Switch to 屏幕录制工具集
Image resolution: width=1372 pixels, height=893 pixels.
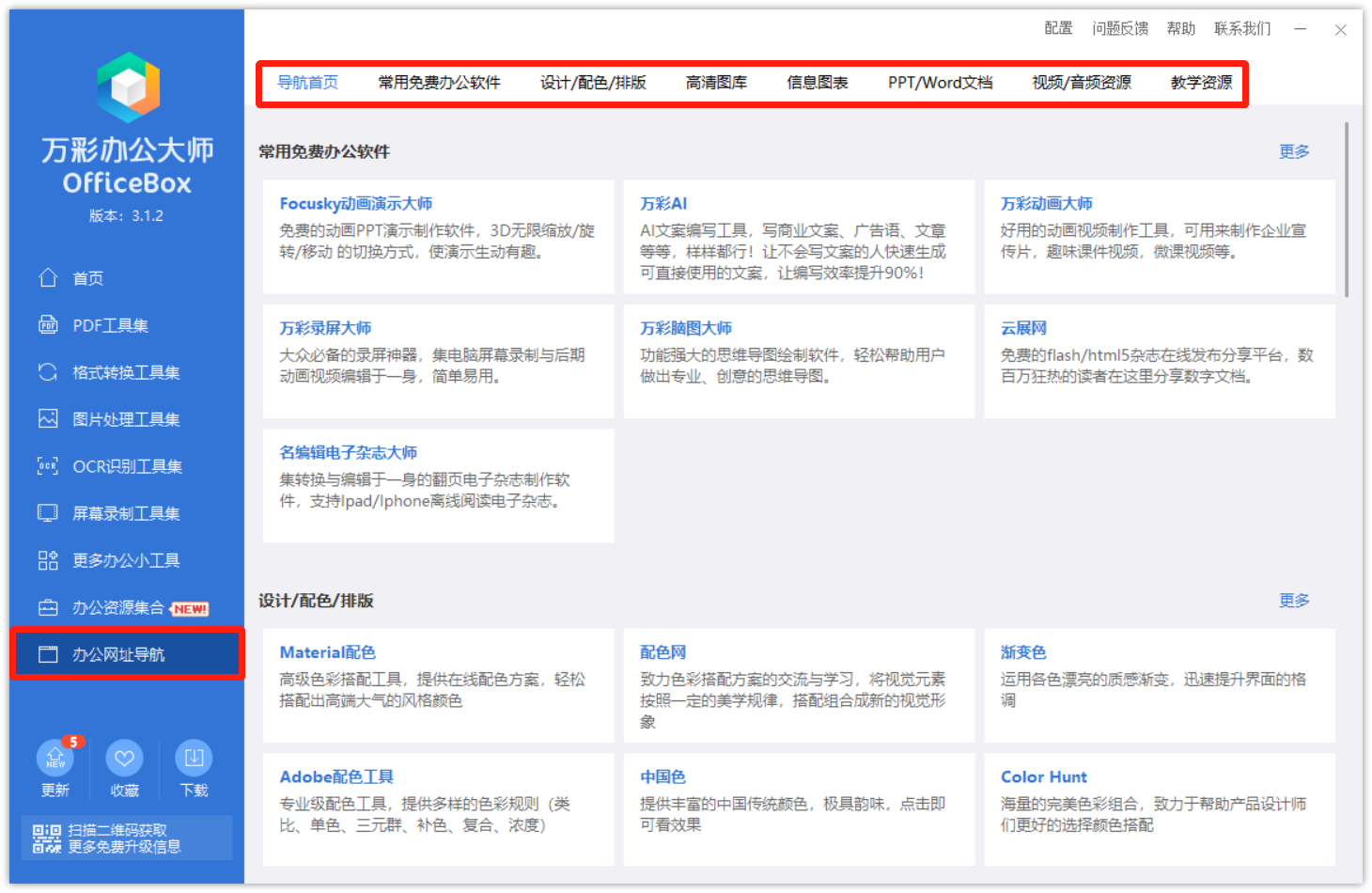coord(127,512)
